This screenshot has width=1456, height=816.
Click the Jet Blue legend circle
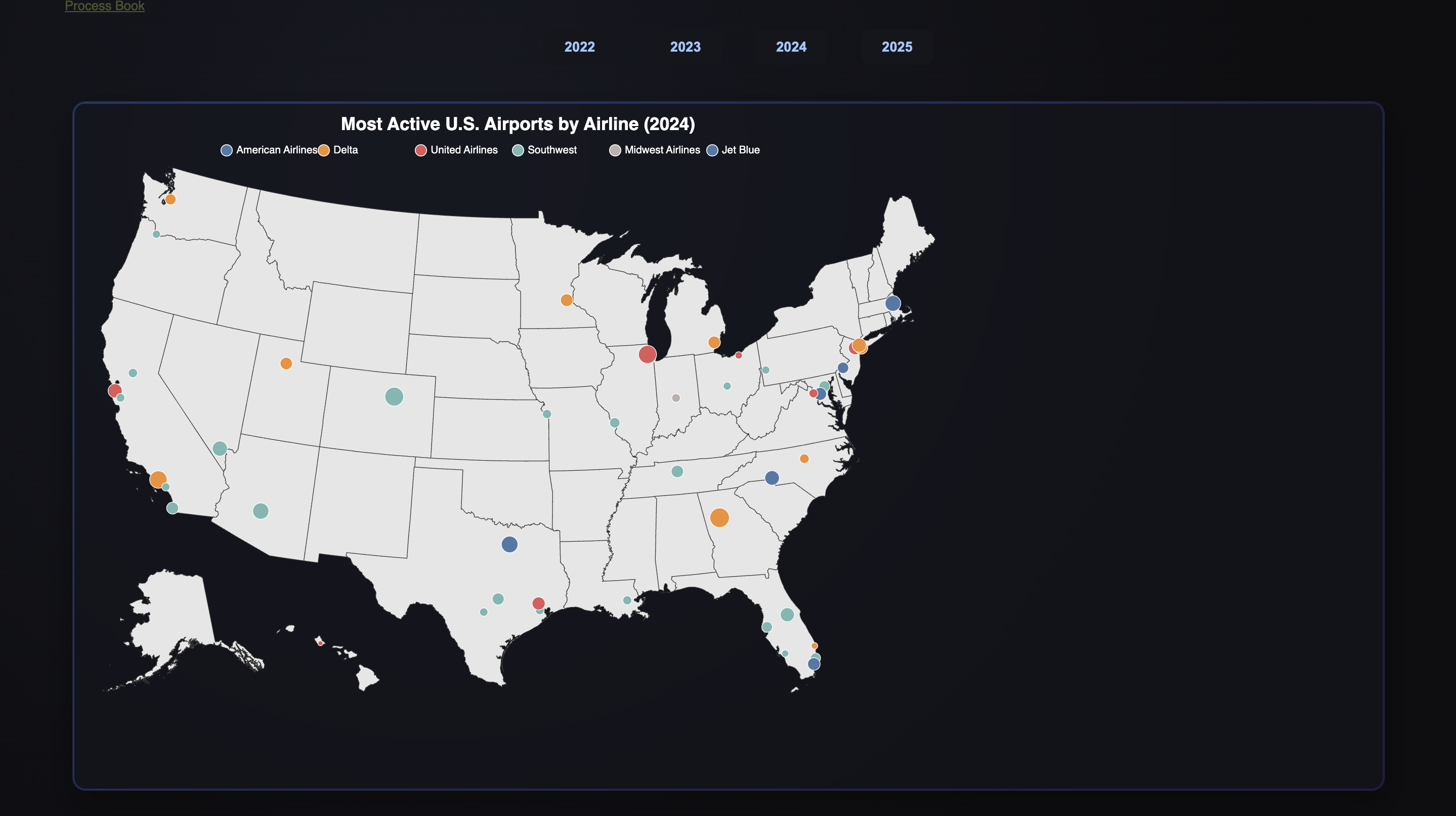point(712,150)
